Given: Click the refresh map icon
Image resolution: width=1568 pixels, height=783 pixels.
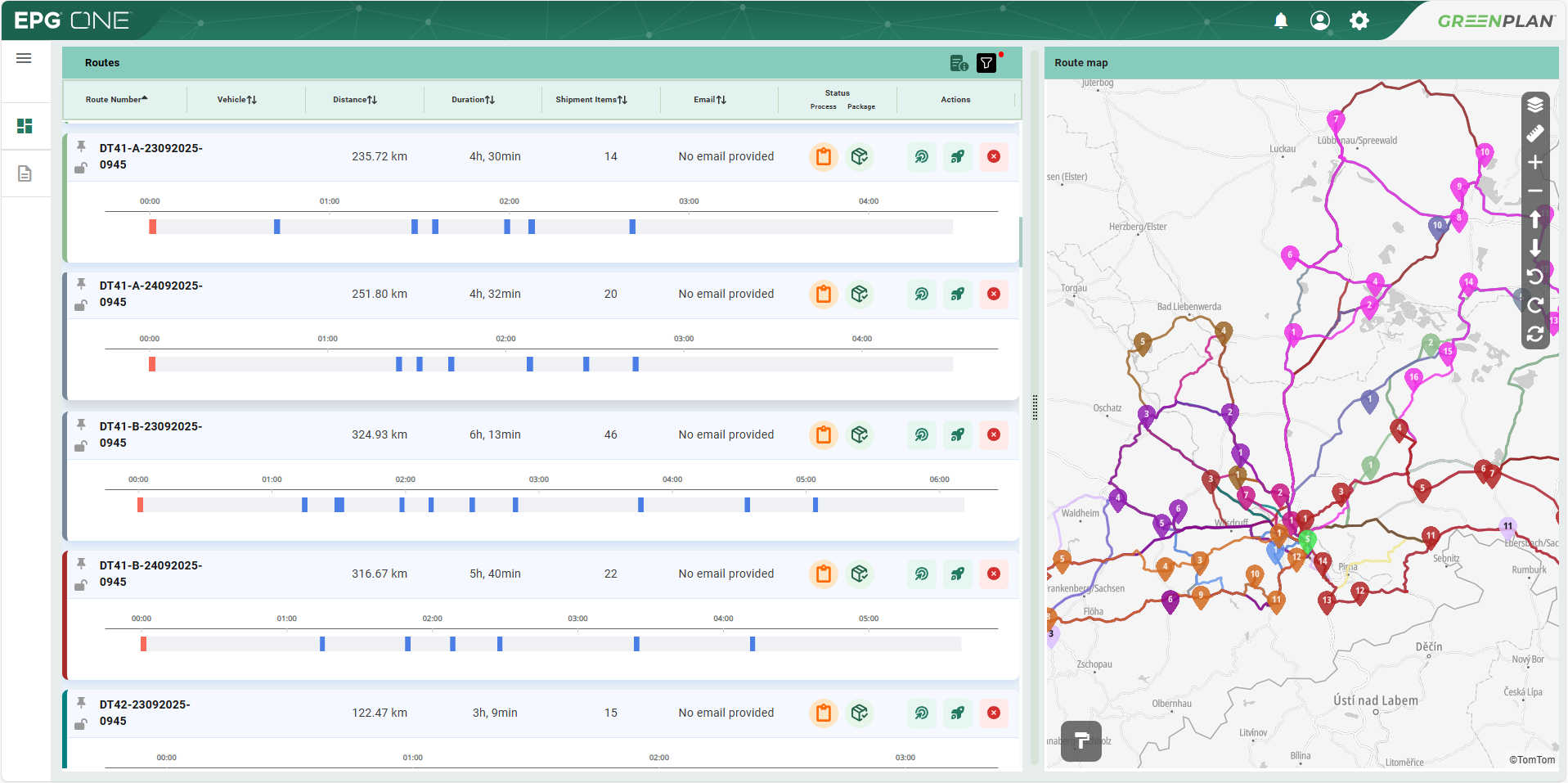Looking at the screenshot, I should pyautogui.click(x=1537, y=335).
